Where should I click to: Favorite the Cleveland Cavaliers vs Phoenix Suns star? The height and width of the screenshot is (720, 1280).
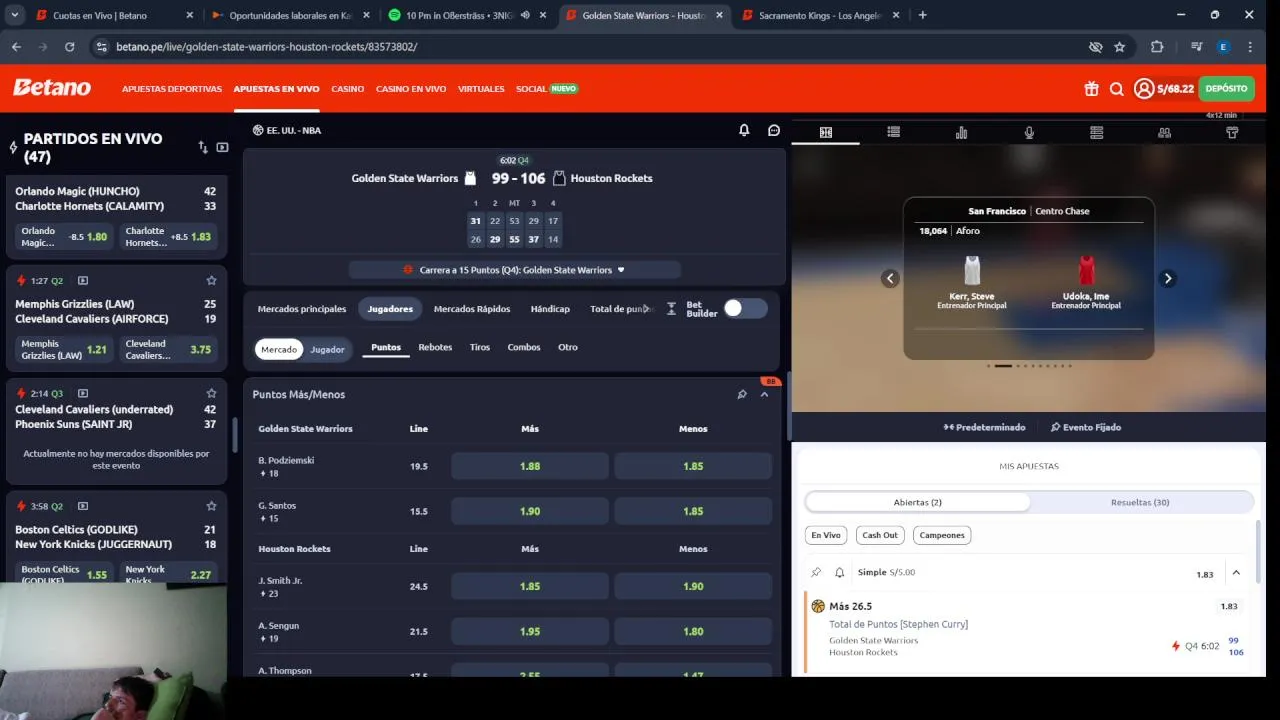211,393
